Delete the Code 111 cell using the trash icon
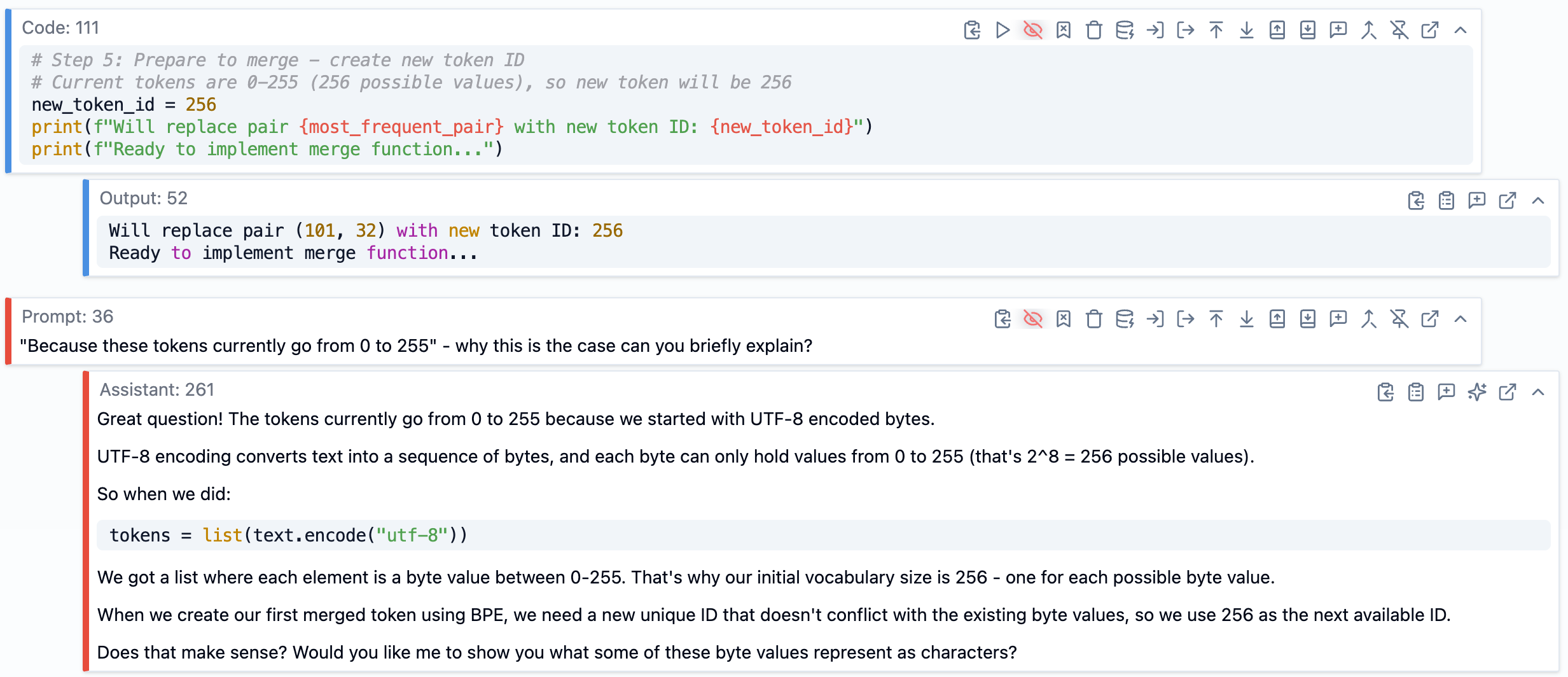Viewport: 1568px width, 677px height. [1094, 30]
